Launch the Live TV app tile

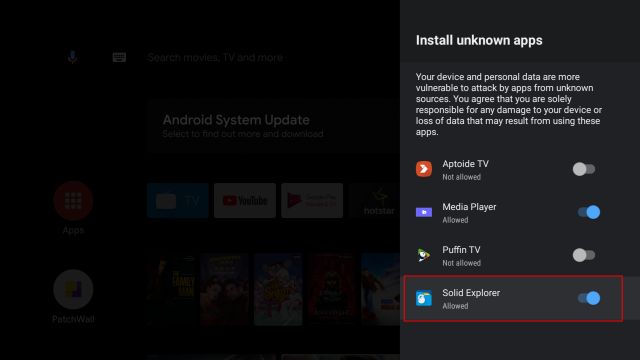click(x=178, y=200)
